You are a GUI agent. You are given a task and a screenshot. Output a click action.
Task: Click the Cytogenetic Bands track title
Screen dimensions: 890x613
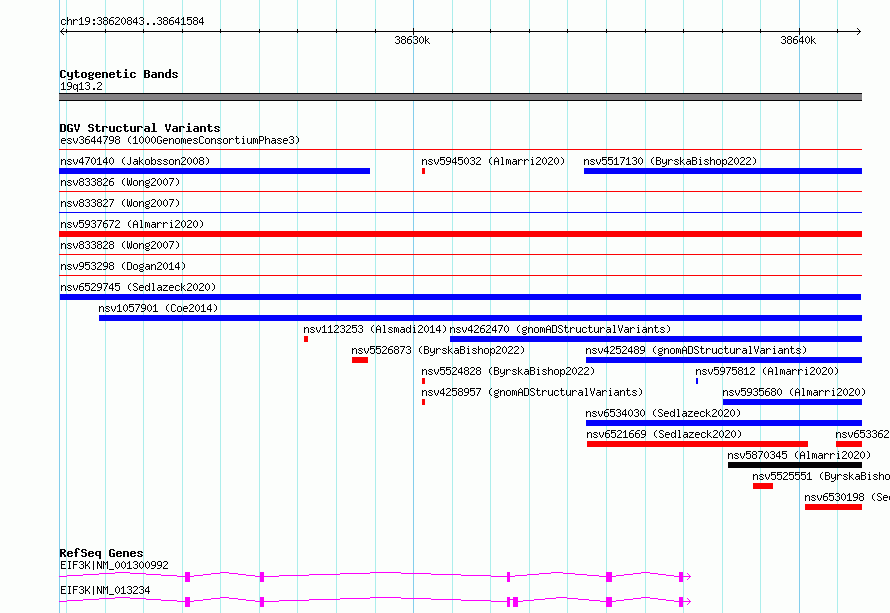click(x=119, y=74)
